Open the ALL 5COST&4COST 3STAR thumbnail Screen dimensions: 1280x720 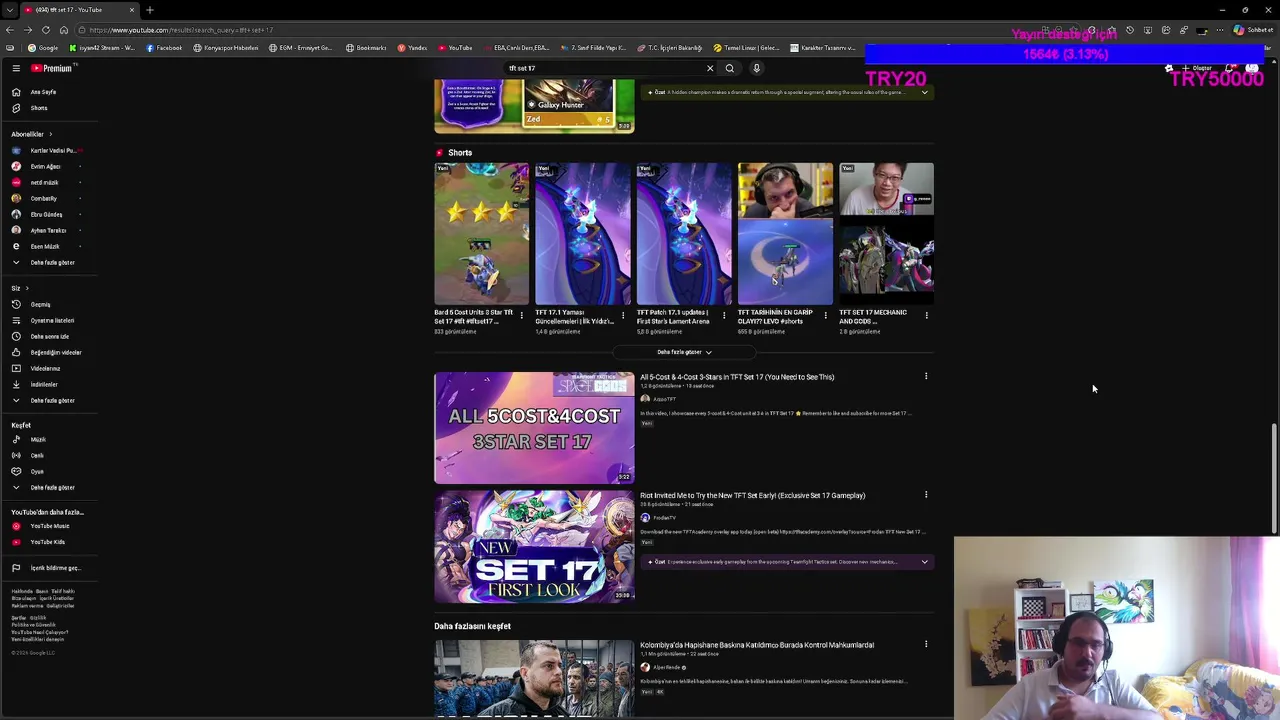534,428
